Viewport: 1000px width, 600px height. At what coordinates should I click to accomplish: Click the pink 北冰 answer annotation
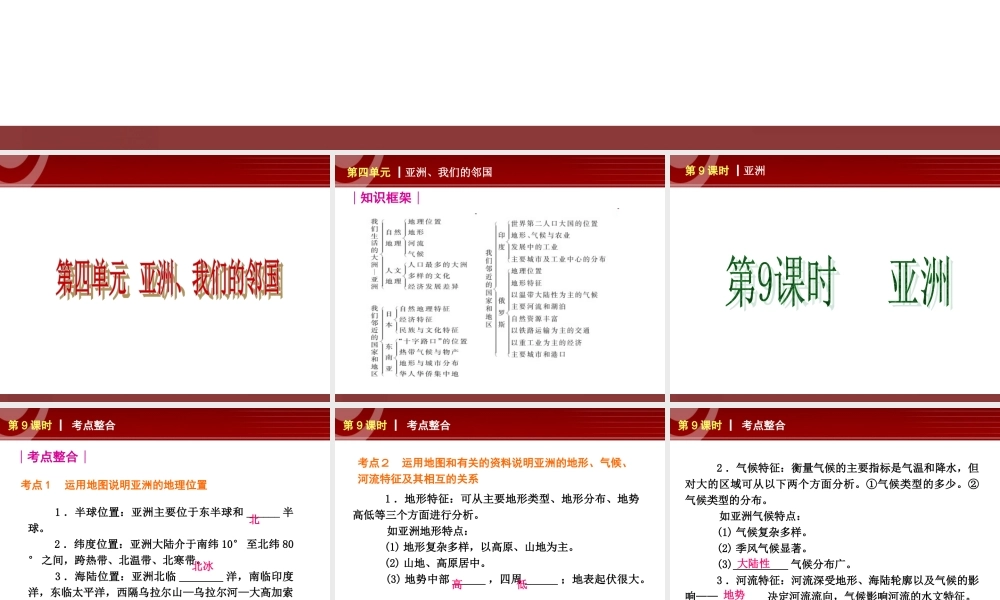(202, 564)
